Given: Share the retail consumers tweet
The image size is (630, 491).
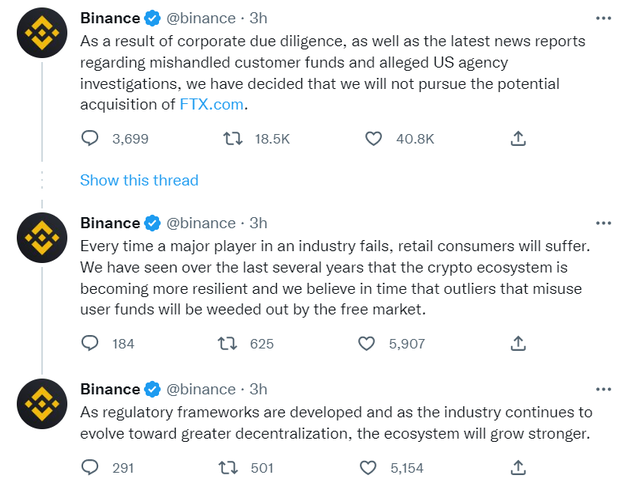Looking at the screenshot, I should 518,344.
